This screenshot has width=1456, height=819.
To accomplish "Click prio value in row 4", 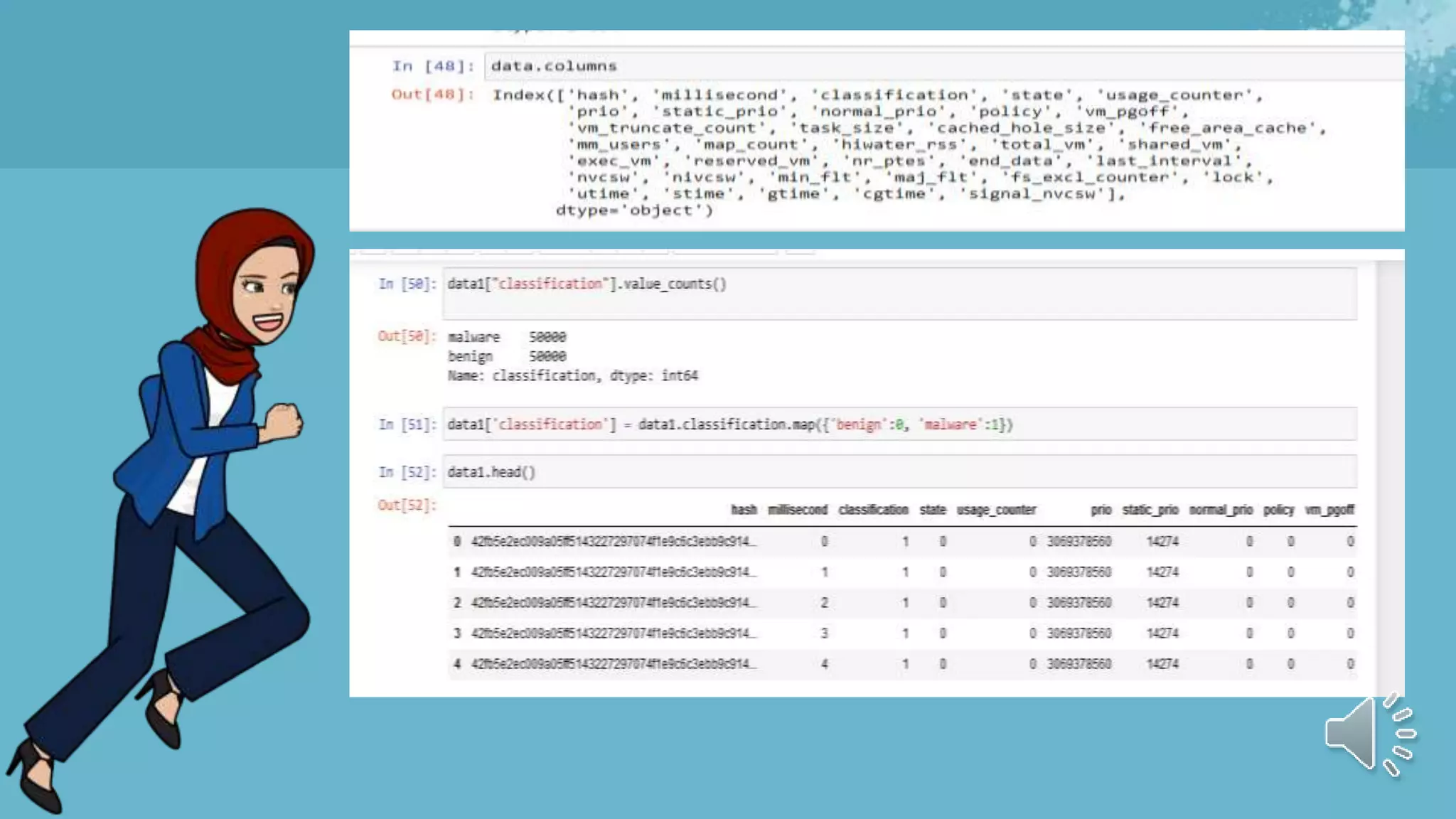I will pos(1078,664).
